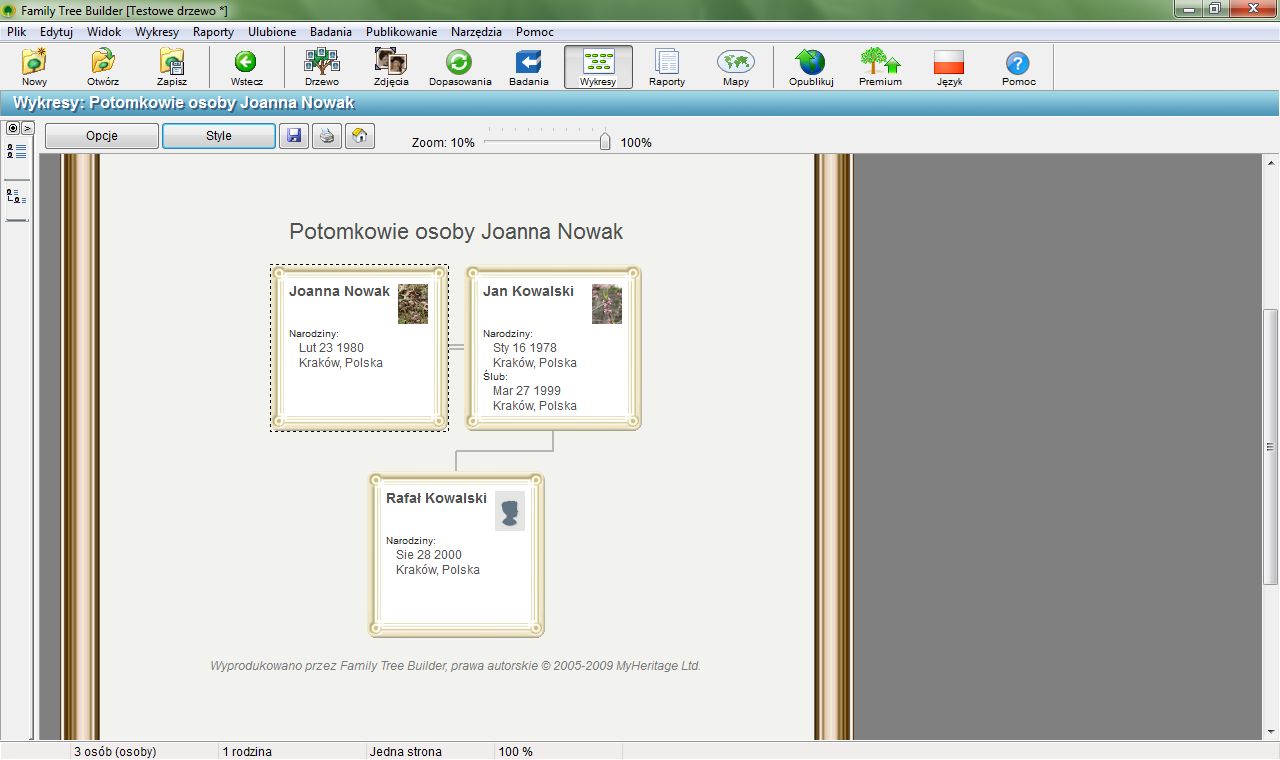
Task: Click Jan Kowalski's photo thumbnail
Action: point(607,304)
